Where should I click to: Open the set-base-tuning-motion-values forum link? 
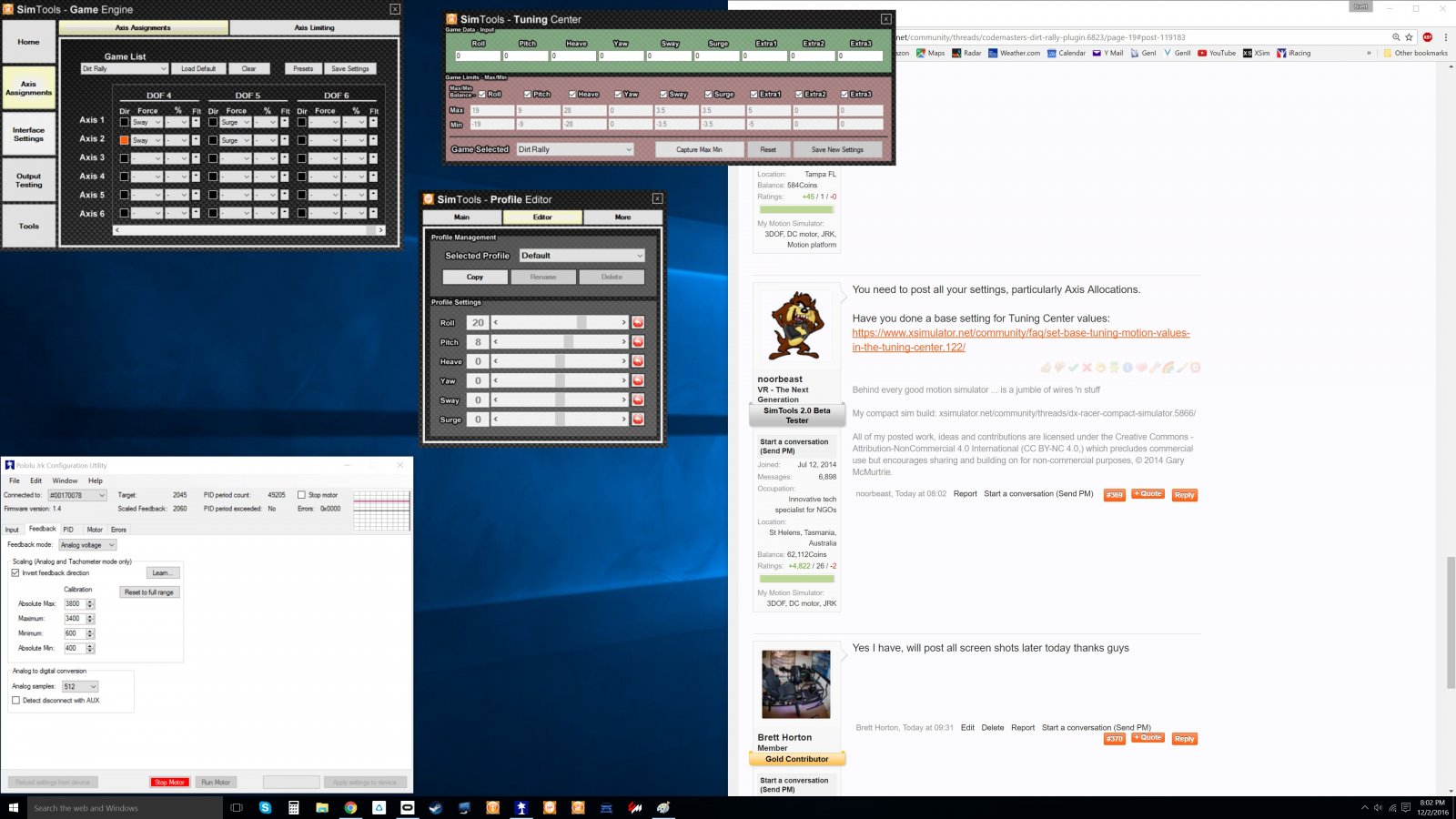[x=1021, y=340]
